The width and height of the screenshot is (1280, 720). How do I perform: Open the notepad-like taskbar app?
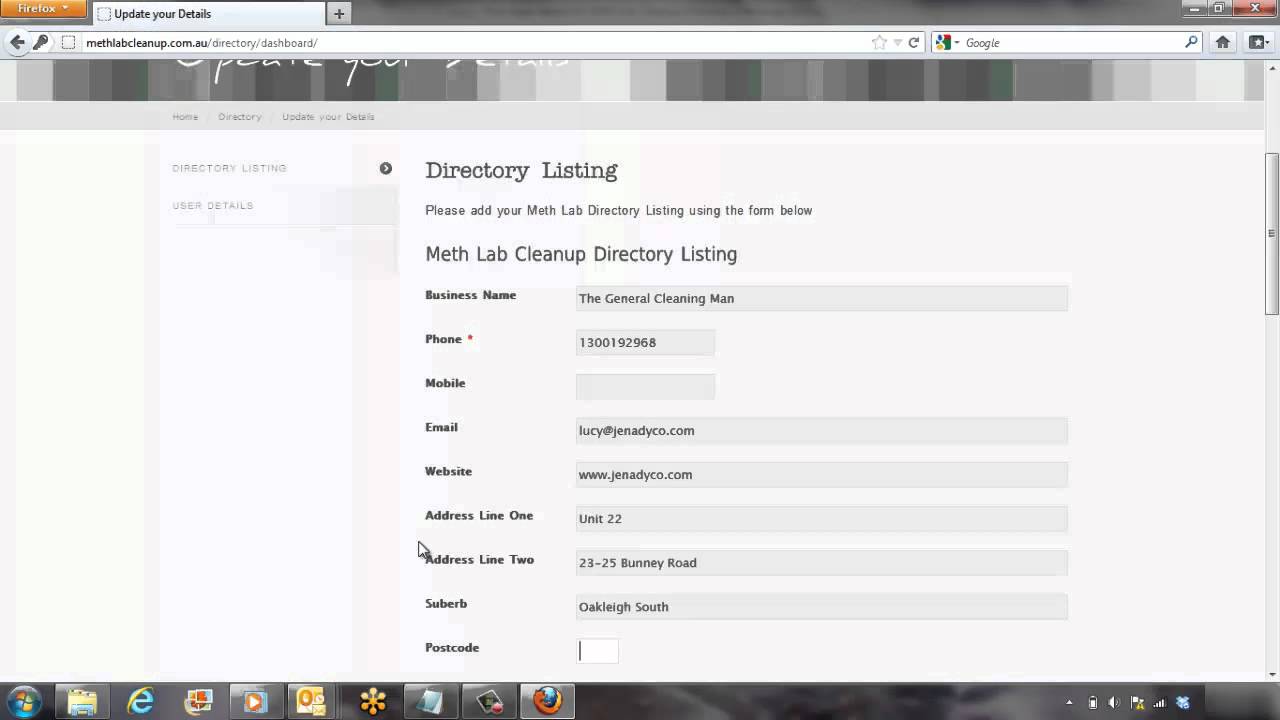(x=431, y=701)
